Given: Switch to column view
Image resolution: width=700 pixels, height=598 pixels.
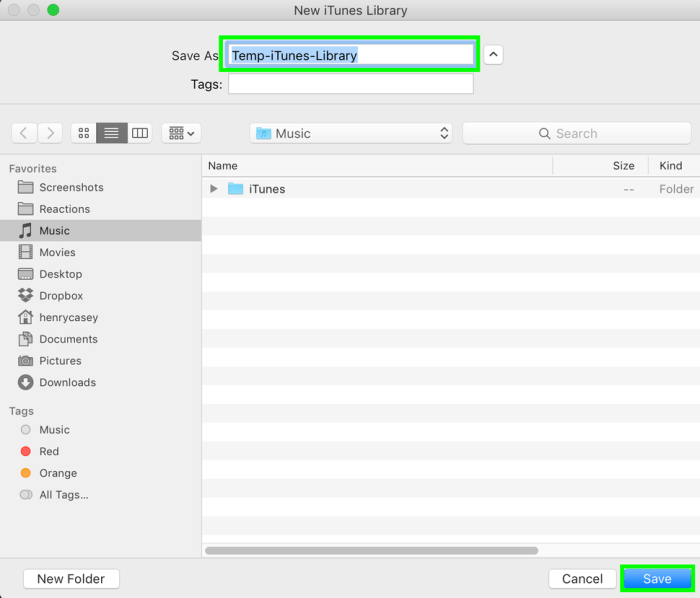Looking at the screenshot, I should tap(140, 133).
